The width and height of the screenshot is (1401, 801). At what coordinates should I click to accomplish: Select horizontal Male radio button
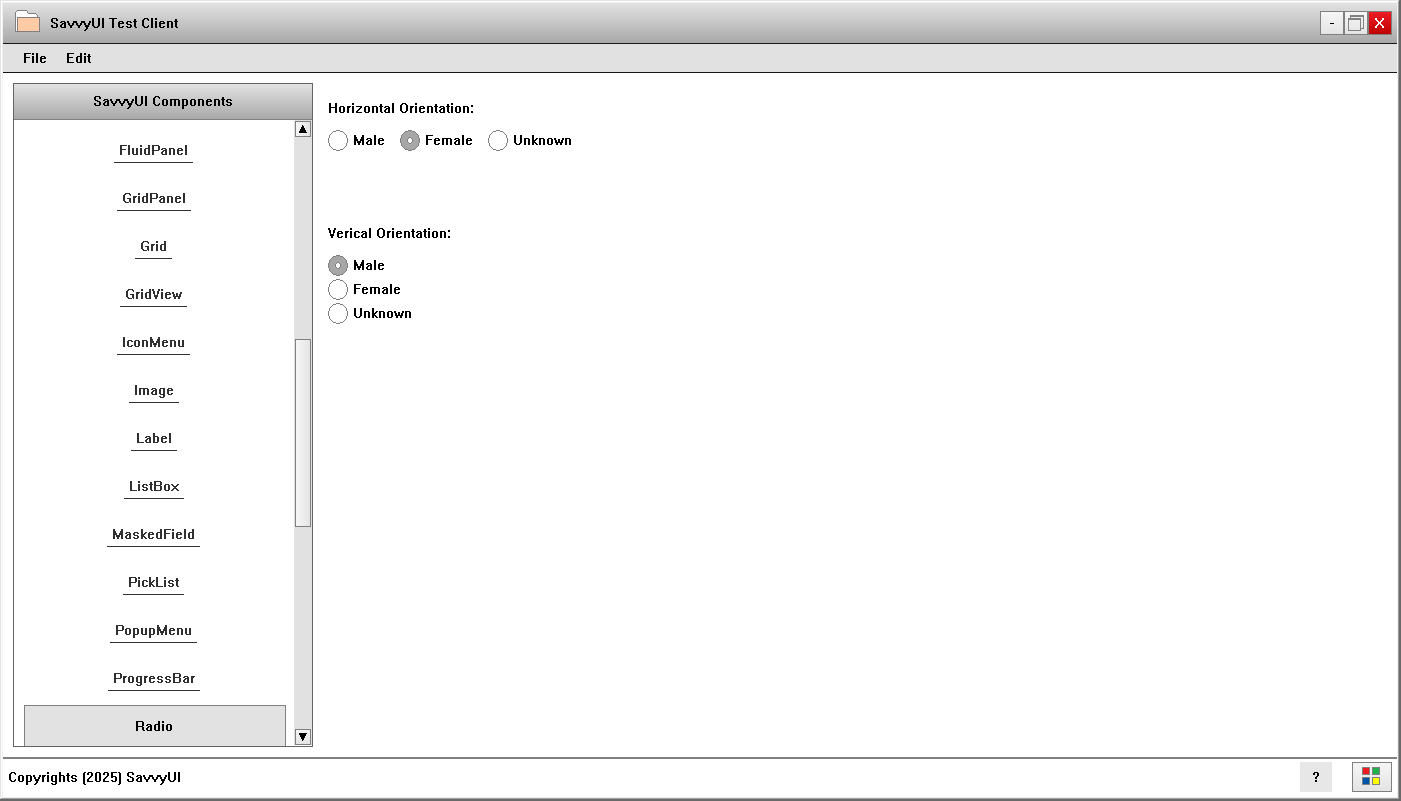pos(338,141)
